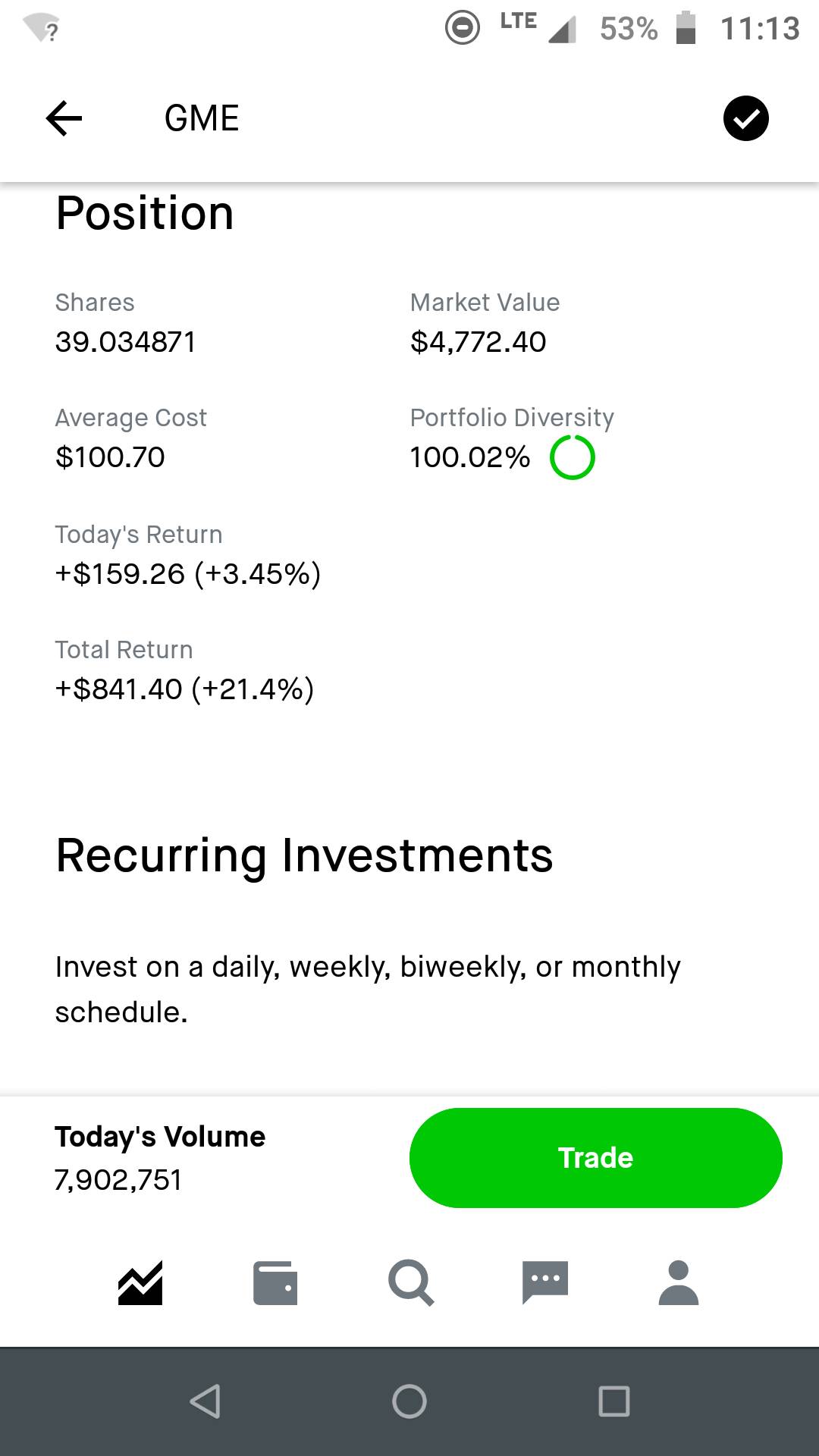Open the wallet cash tab
819x1456 pixels.
[x=275, y=1282]
